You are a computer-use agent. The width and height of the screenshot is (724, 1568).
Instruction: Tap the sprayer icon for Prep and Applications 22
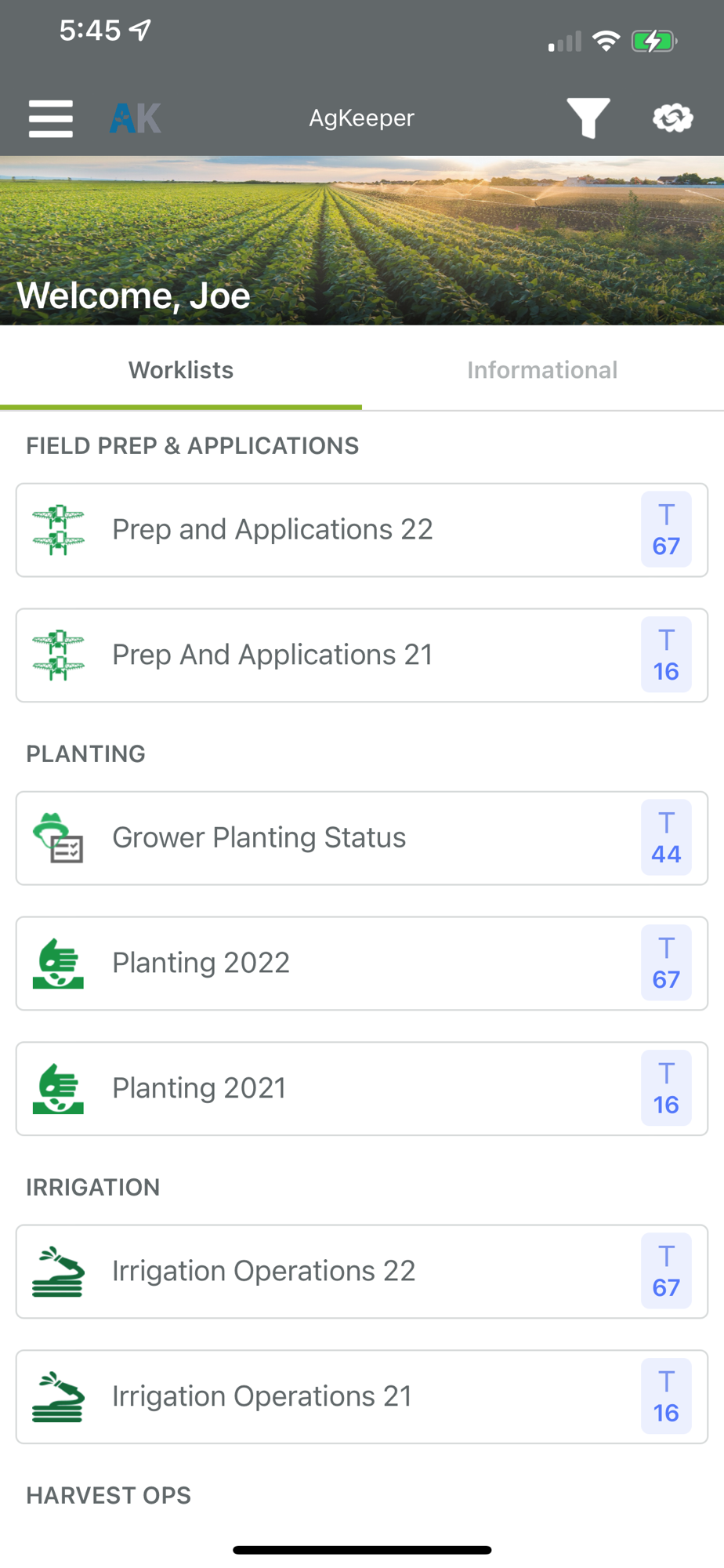pyautogui.click(x=59, y=531)
